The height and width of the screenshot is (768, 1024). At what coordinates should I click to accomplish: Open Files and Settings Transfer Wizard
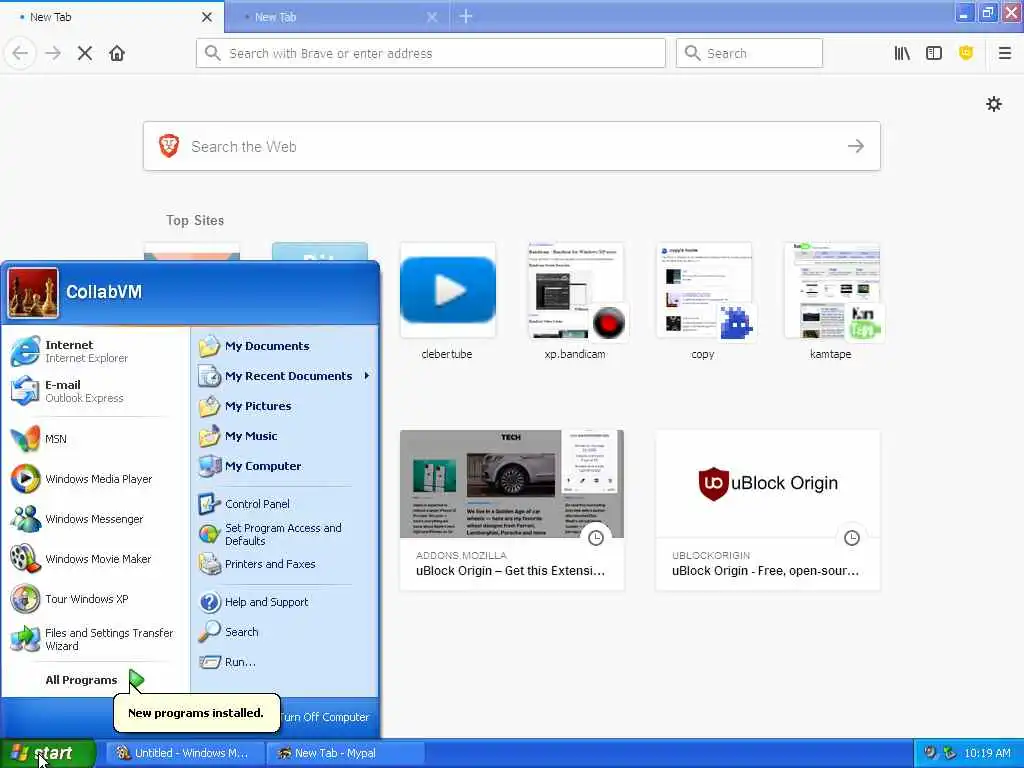click(x=95, y=639)
